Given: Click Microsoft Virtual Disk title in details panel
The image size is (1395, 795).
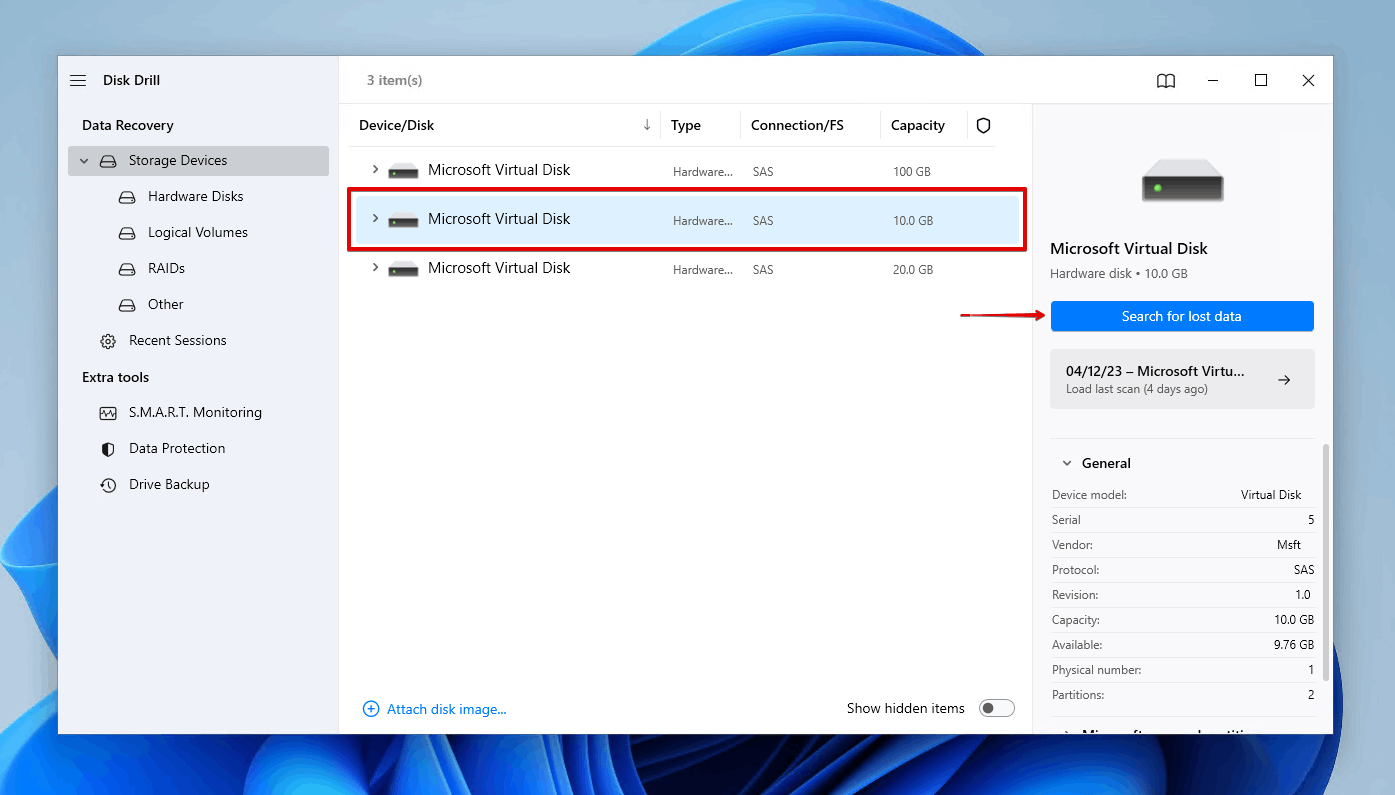Looking at the screenshot, I should click(1129, 249).
